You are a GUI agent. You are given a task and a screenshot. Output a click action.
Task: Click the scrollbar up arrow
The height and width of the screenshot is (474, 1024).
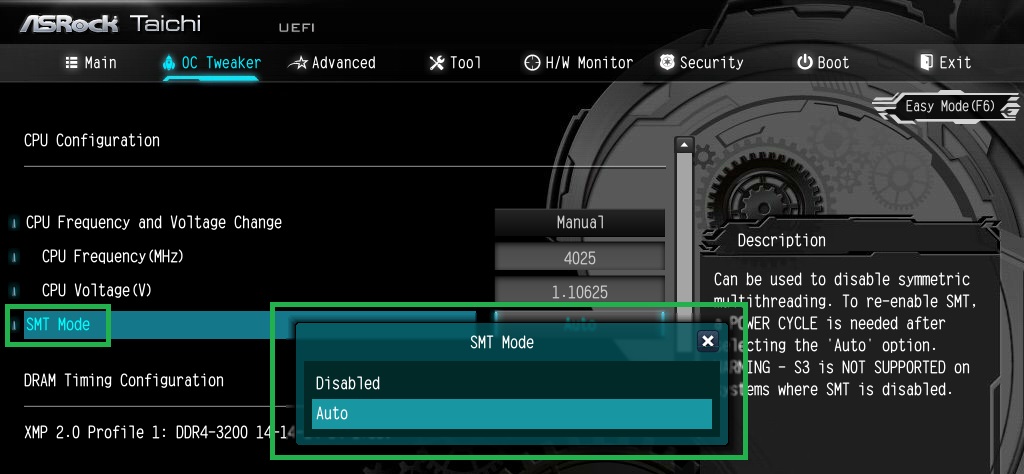coord(684,144)
